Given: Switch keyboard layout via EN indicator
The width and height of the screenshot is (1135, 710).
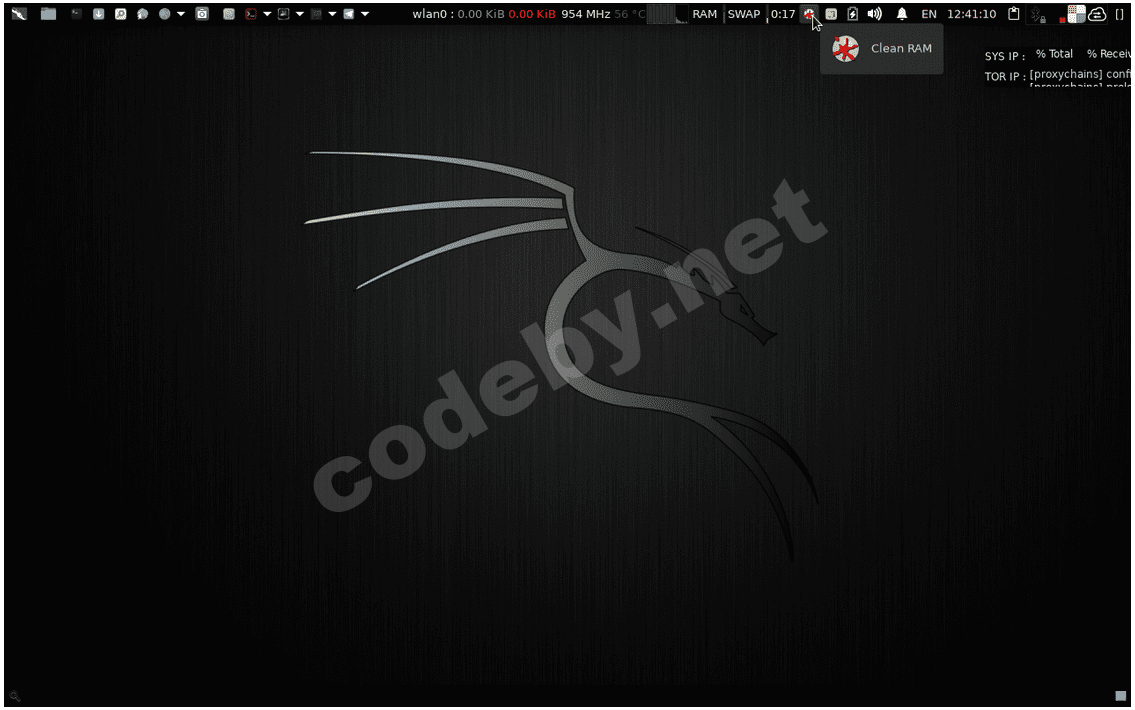Looking at the screenshot, I should click(x=929, y=14).
